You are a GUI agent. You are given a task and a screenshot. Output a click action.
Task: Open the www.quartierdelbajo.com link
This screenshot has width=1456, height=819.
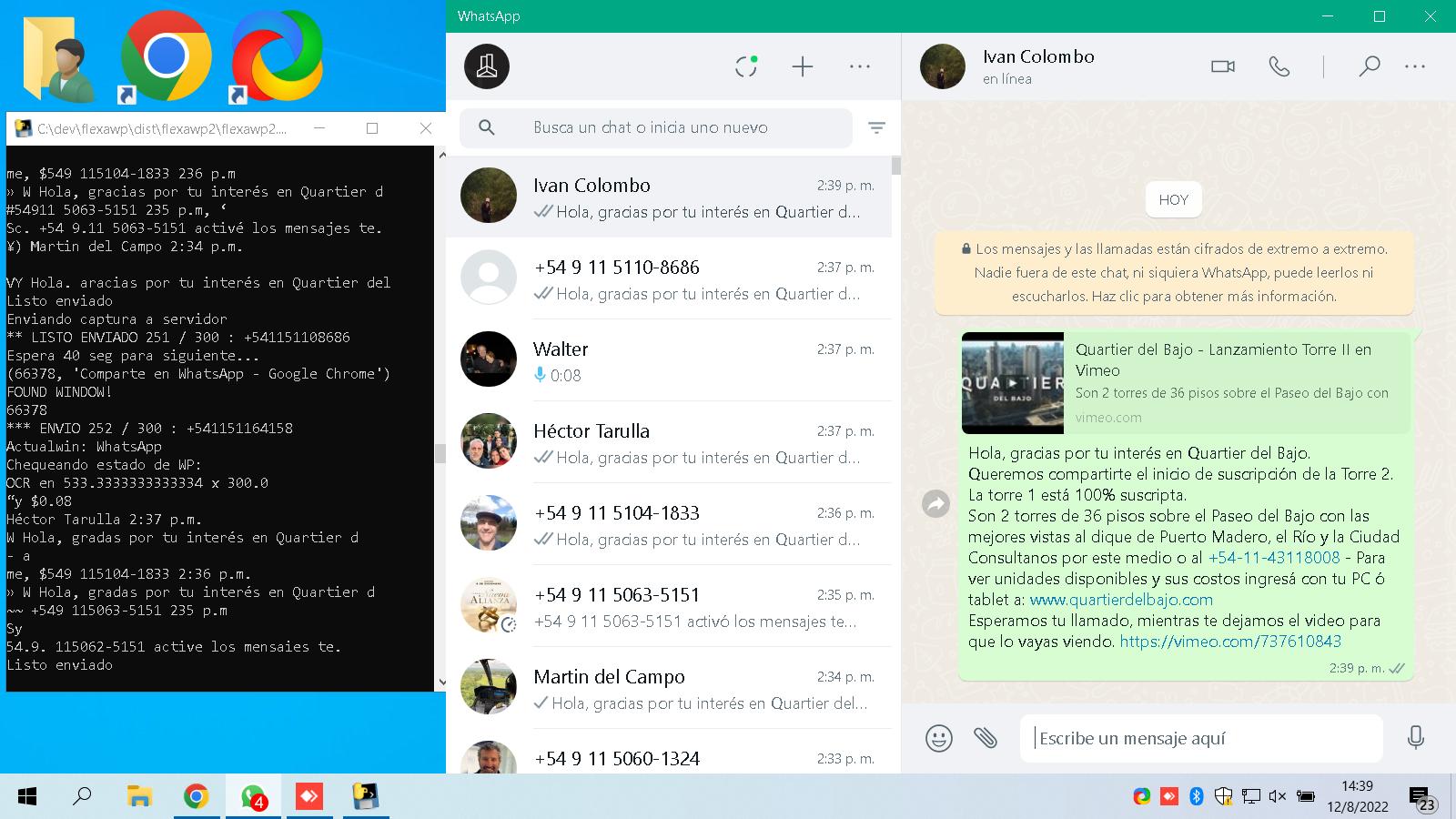pos(1121,600)
